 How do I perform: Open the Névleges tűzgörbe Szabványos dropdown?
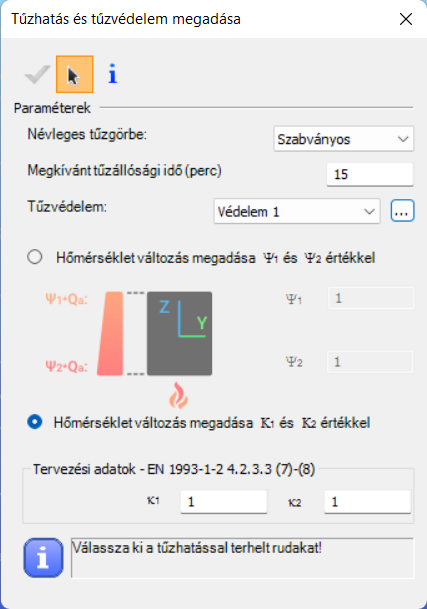tap(344, 139)
